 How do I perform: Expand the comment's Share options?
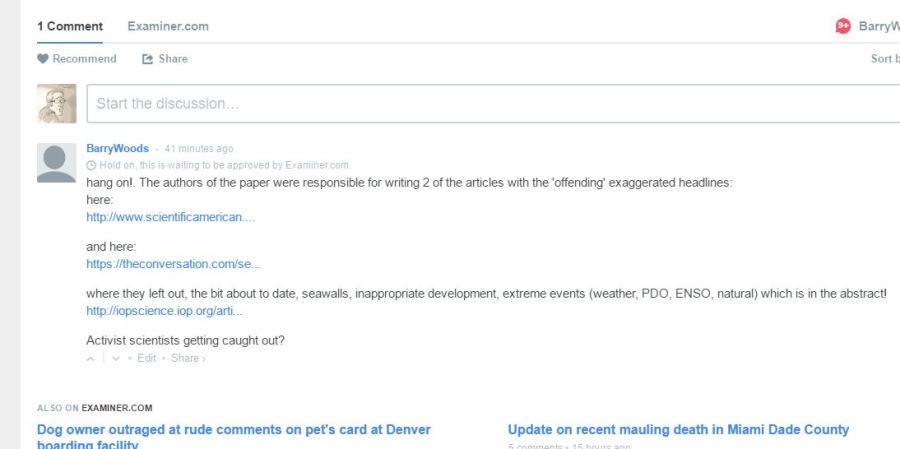click(187, 358)
